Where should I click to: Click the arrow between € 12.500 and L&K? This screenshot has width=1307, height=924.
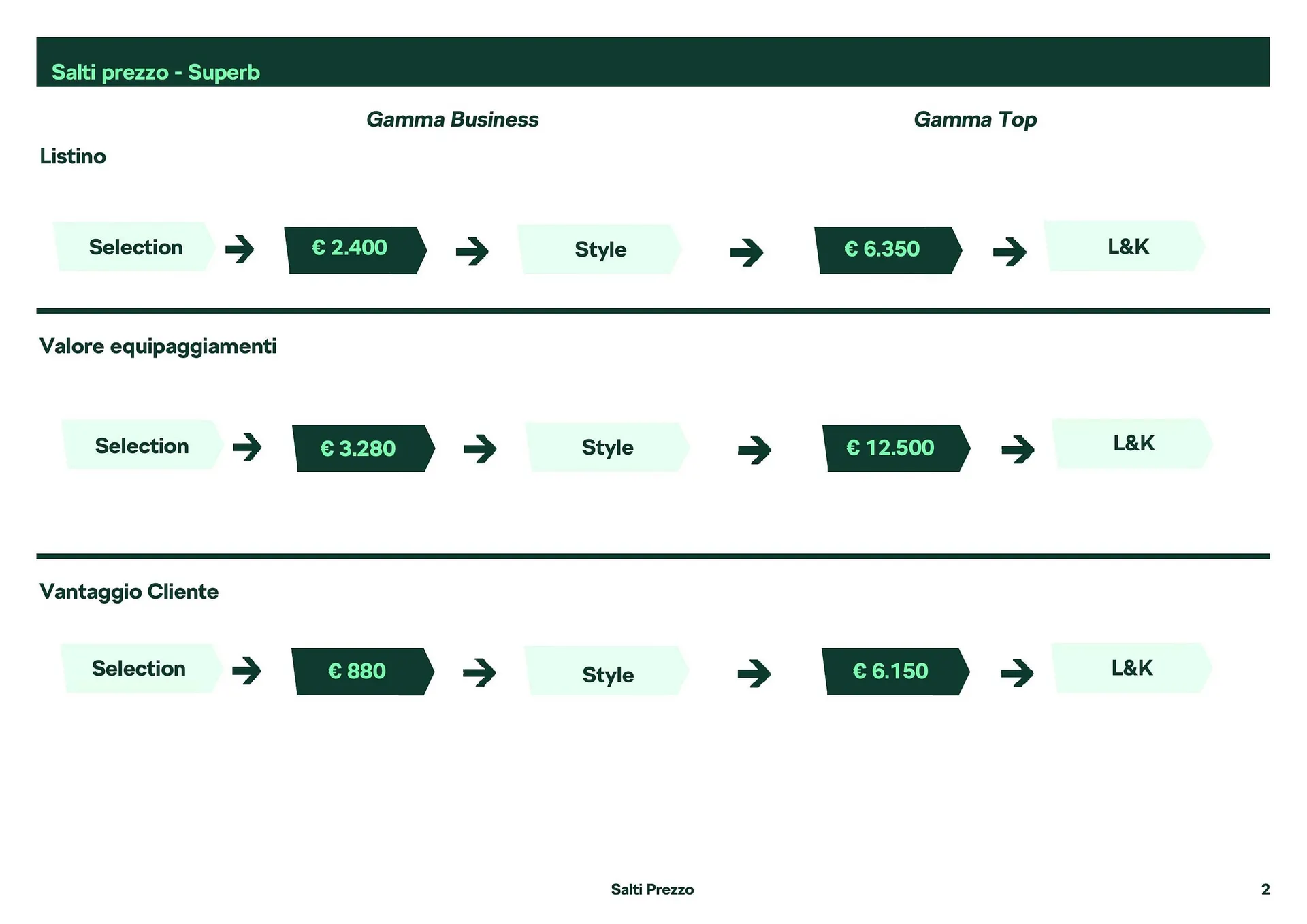click(x=1018, y=449)
